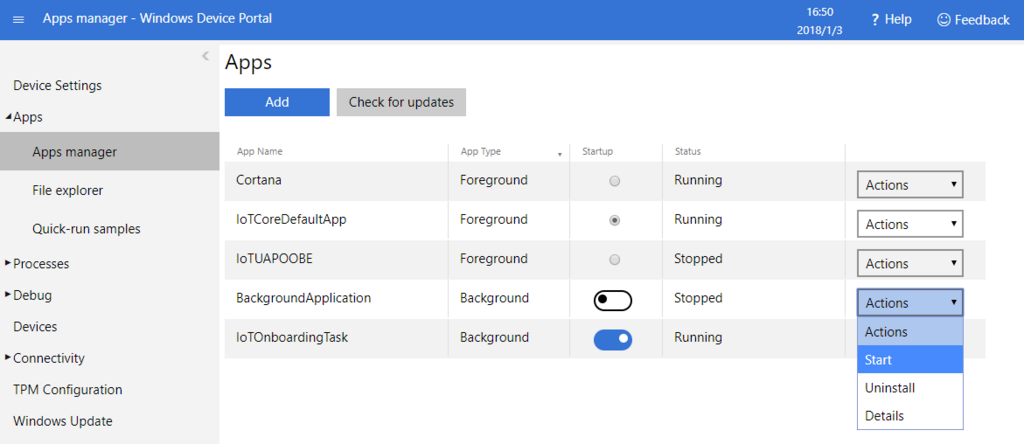This screenshot has height=444, width=1024.
Task: Open Help in the header
Action: [891, 20]
